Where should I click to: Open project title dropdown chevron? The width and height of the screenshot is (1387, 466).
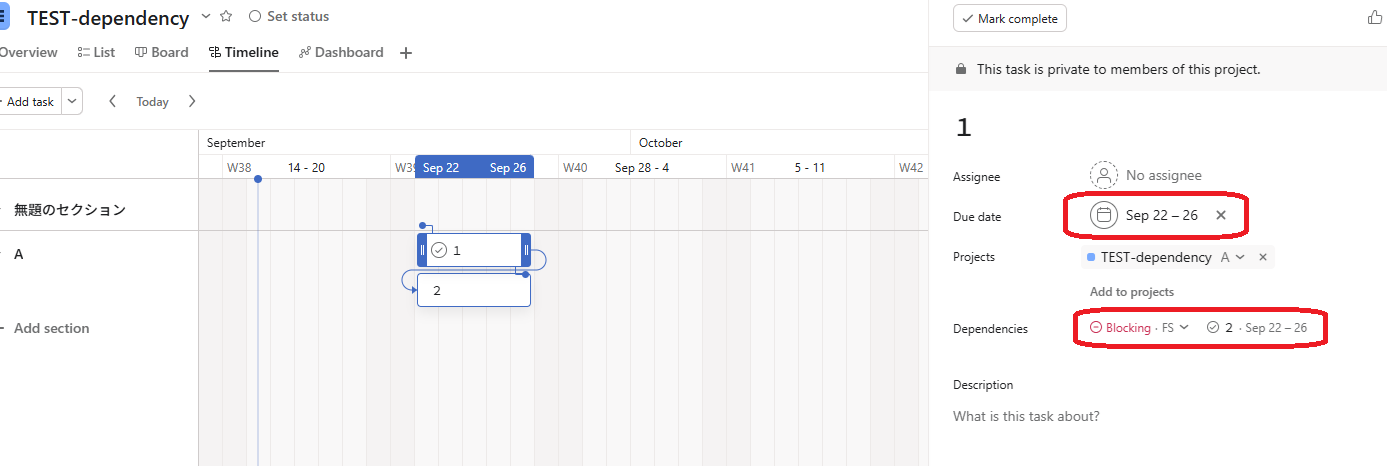(206, 17)
